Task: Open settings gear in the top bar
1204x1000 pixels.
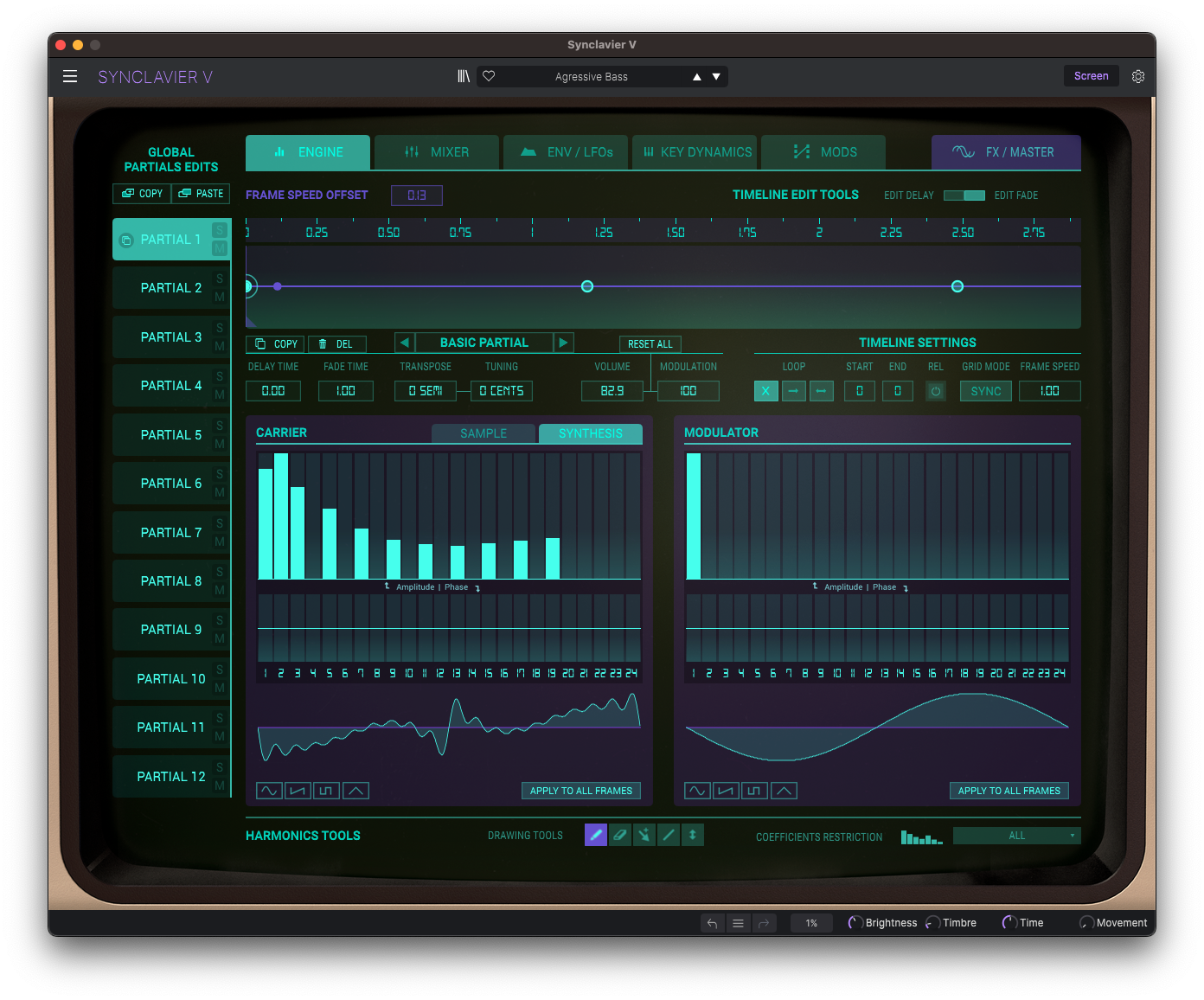Action: tap(1138, 76)
